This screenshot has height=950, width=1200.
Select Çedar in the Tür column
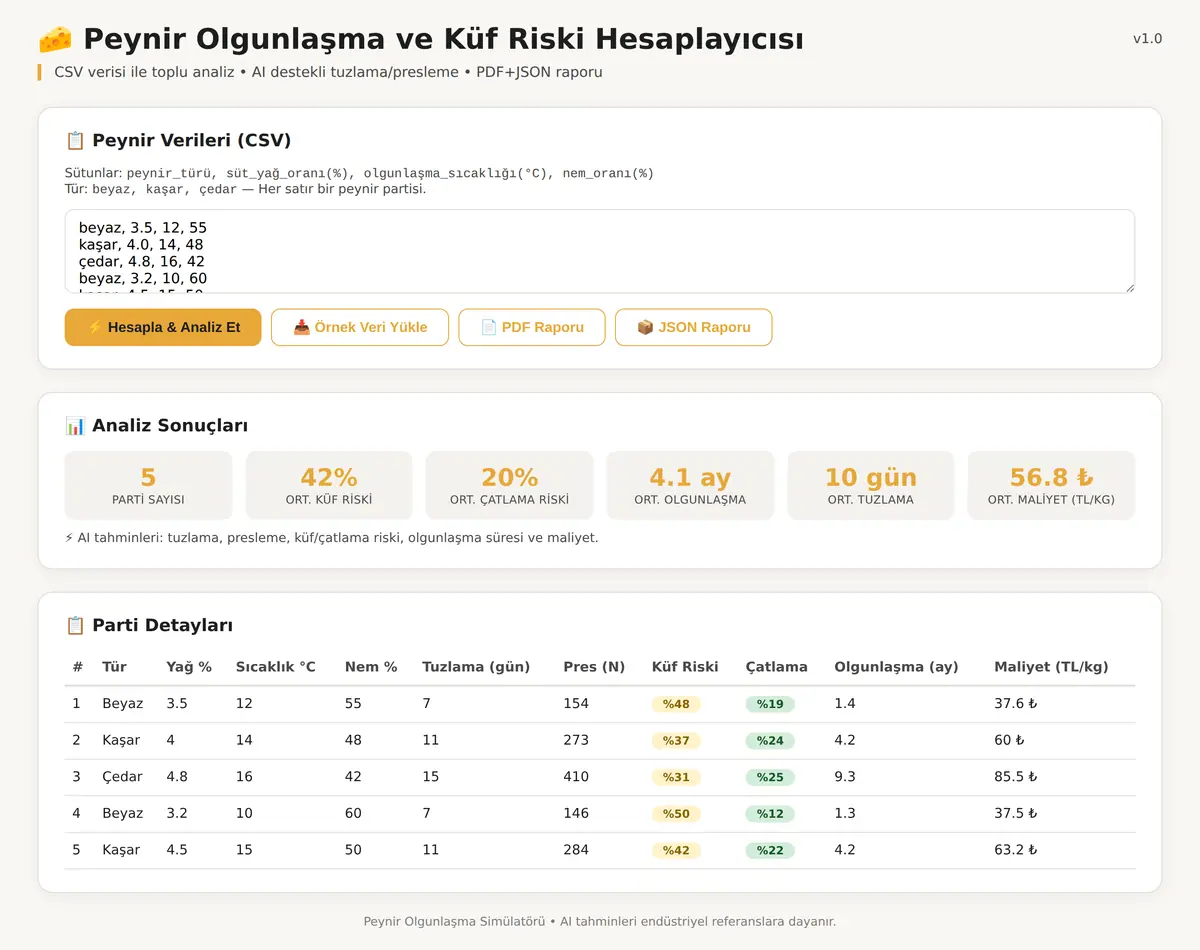(x=122, y=777)
